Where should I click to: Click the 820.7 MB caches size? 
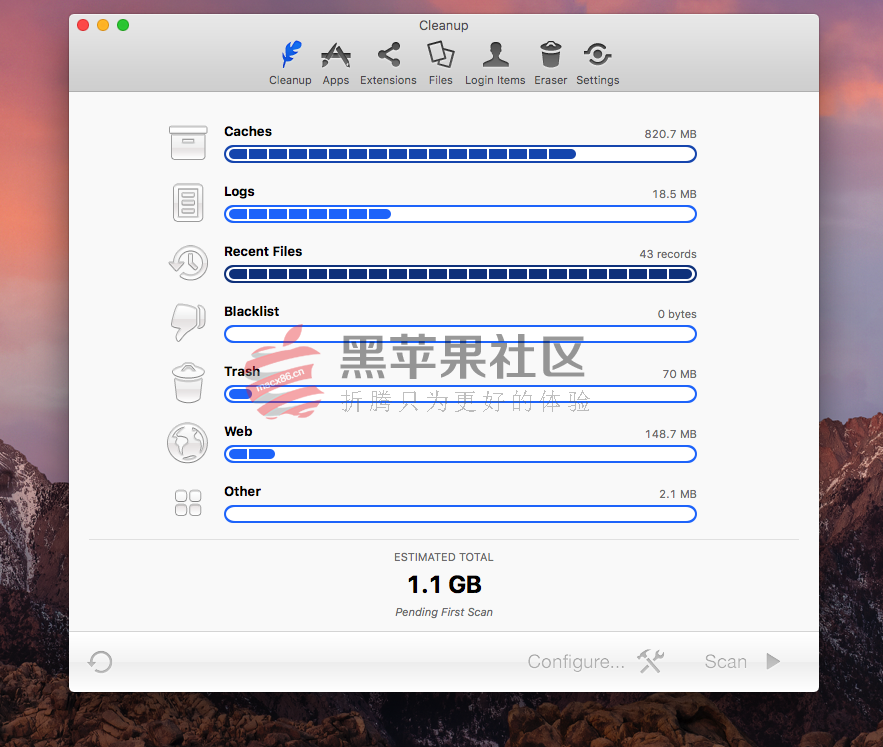pyautogui.click(x=670, y=134)
